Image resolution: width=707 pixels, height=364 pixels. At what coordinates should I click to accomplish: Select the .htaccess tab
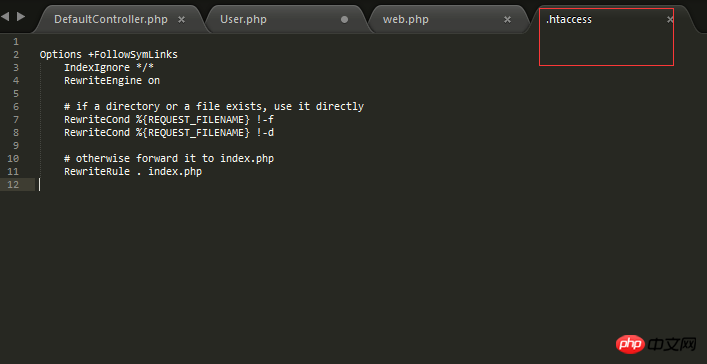pos(569,19)
